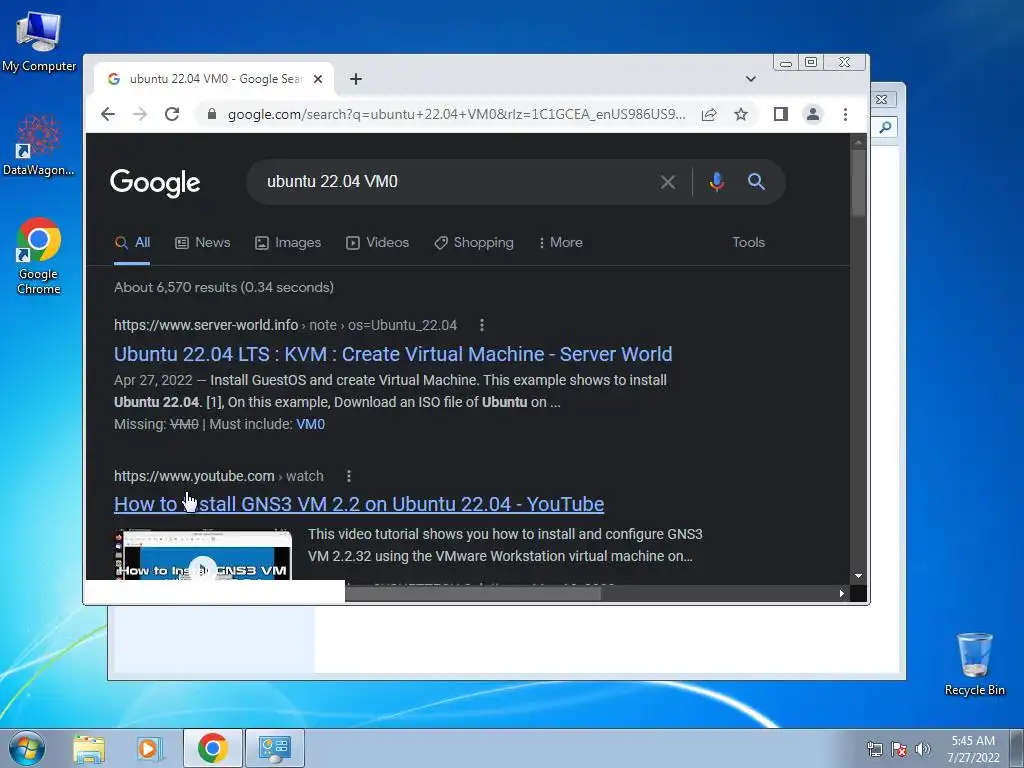Open the Action Center flag icon
The width and height of the screenshot is (1024, 768).
899,749
